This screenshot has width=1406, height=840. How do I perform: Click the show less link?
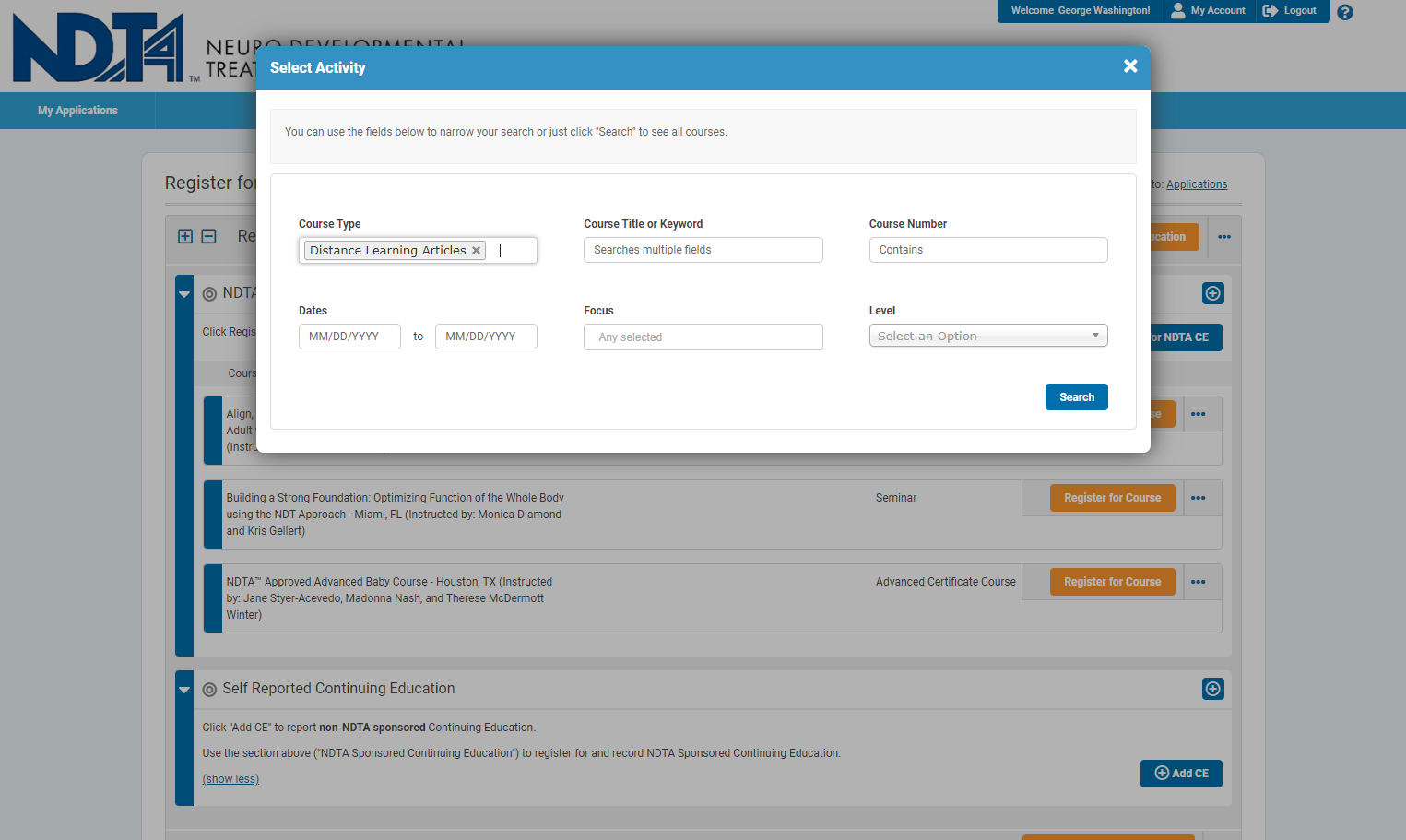point(230,779)
